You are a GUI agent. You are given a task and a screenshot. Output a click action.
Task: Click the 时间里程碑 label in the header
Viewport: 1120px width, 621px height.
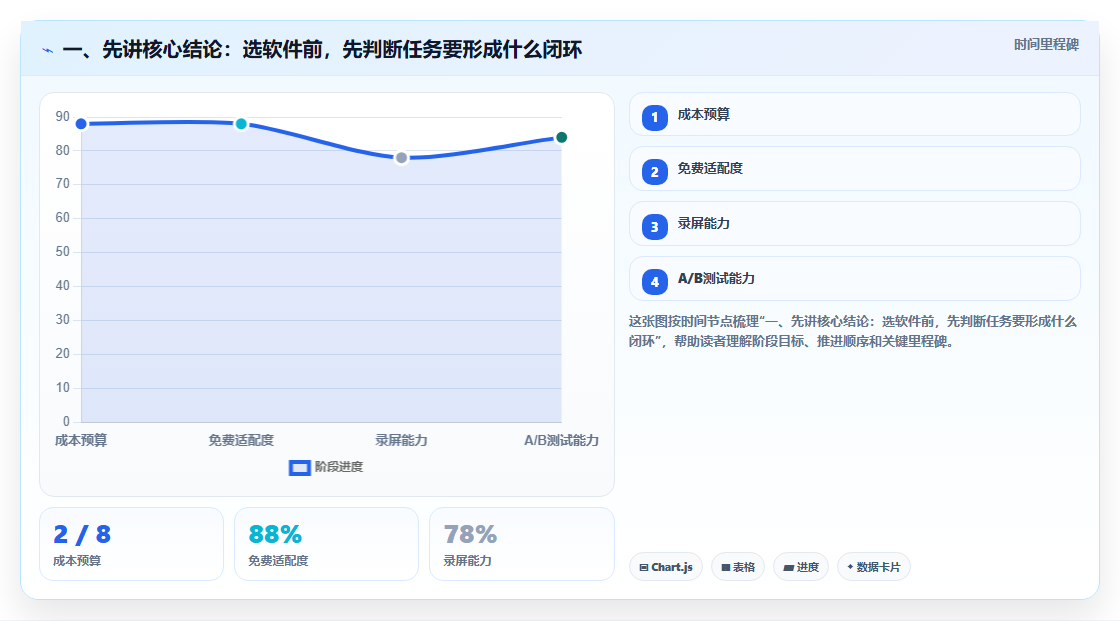[1046, 44]
